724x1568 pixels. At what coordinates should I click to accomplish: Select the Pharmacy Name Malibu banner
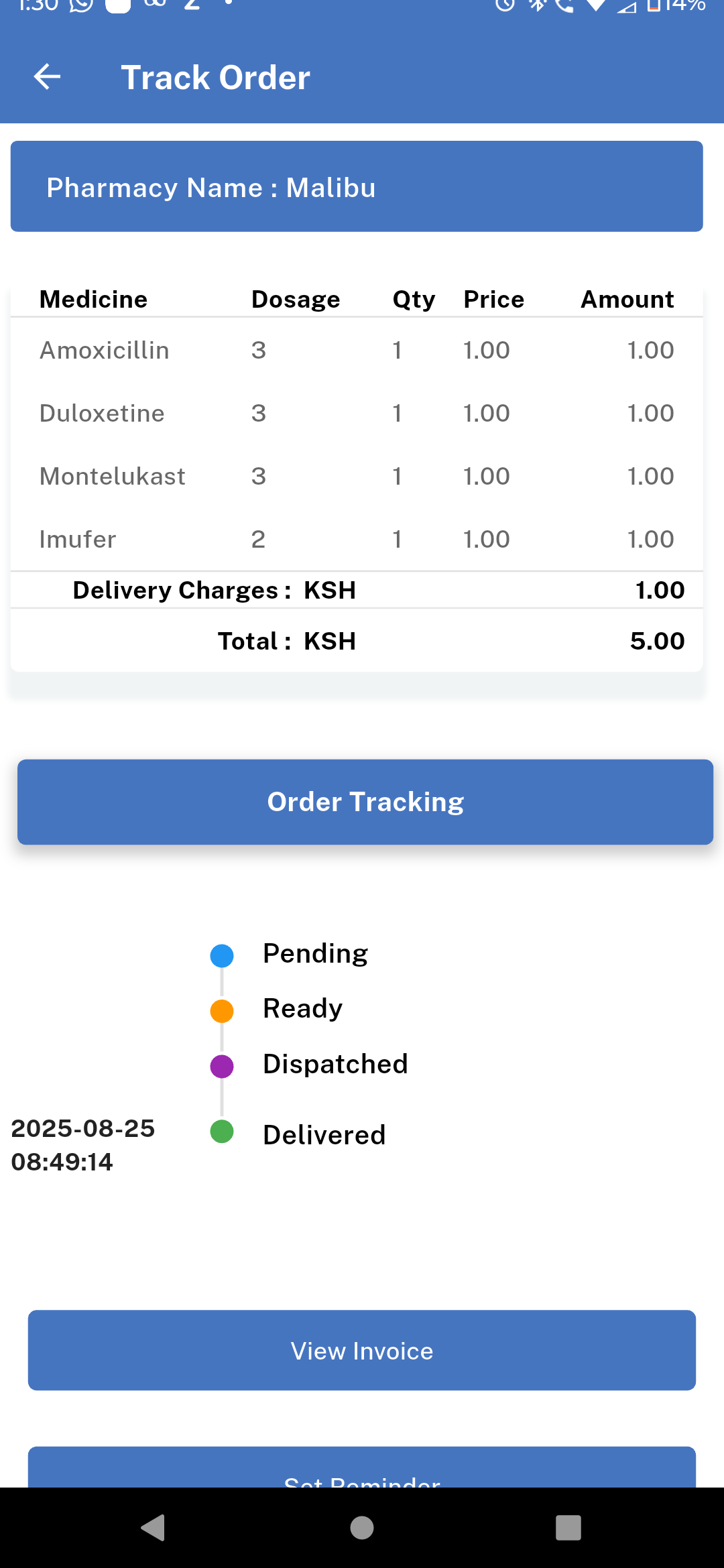(x=357, y=186)
